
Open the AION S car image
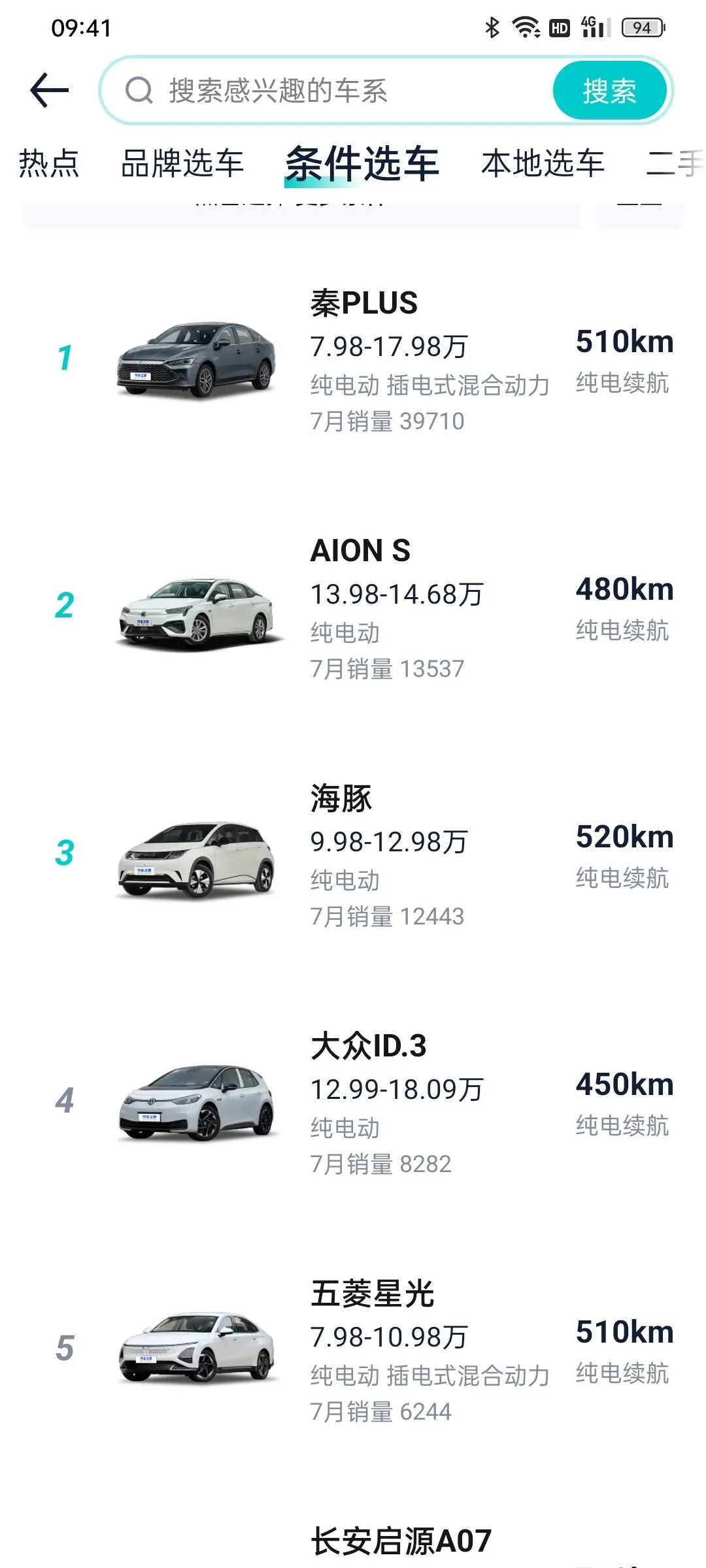(198, 613)
